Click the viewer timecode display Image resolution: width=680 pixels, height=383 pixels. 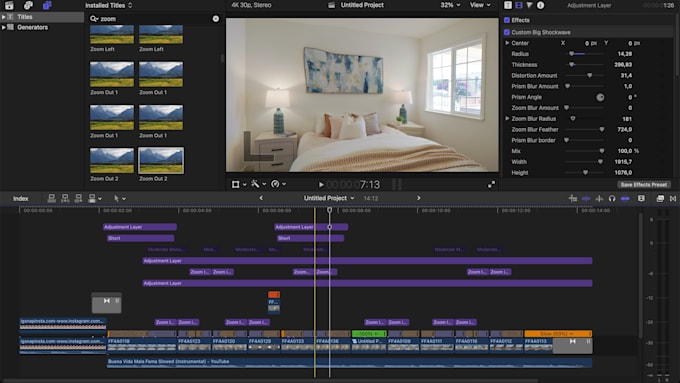[353, 185]
